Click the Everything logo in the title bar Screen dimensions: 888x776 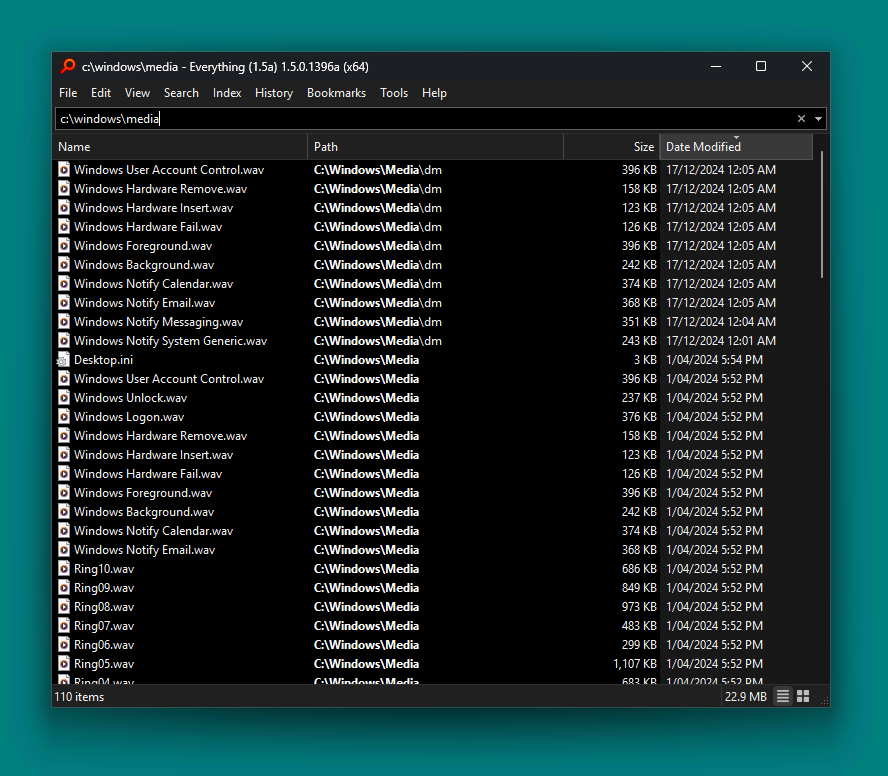67,66
